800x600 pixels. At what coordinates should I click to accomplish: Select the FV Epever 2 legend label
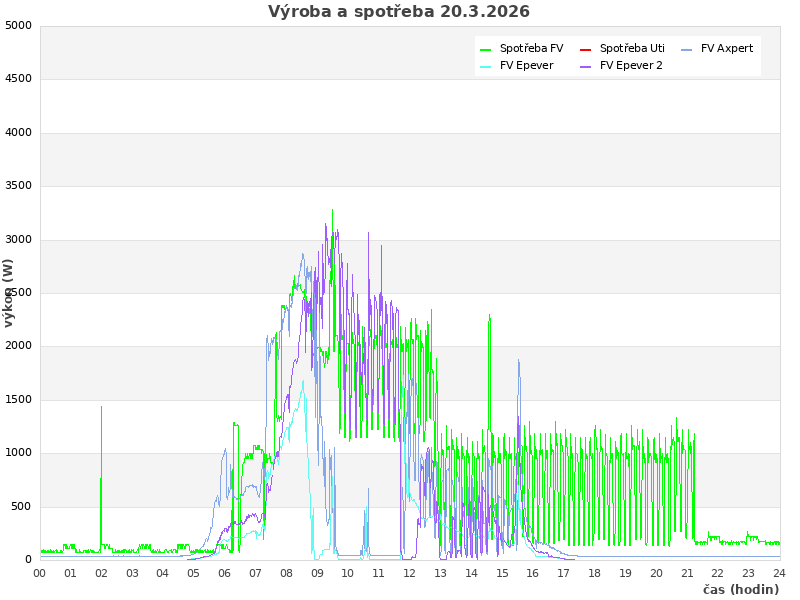point(631,65)
